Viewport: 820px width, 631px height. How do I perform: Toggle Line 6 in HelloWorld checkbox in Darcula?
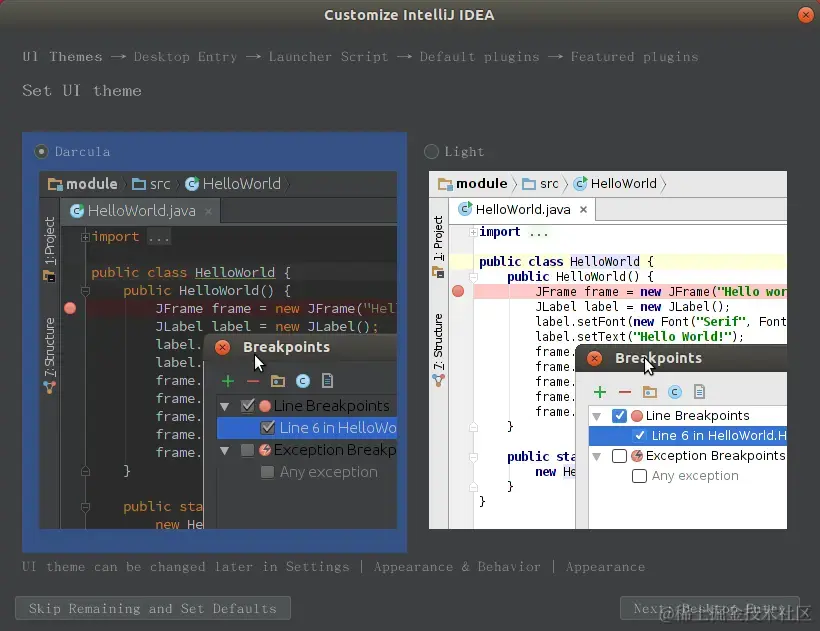(x=267, y=428)
